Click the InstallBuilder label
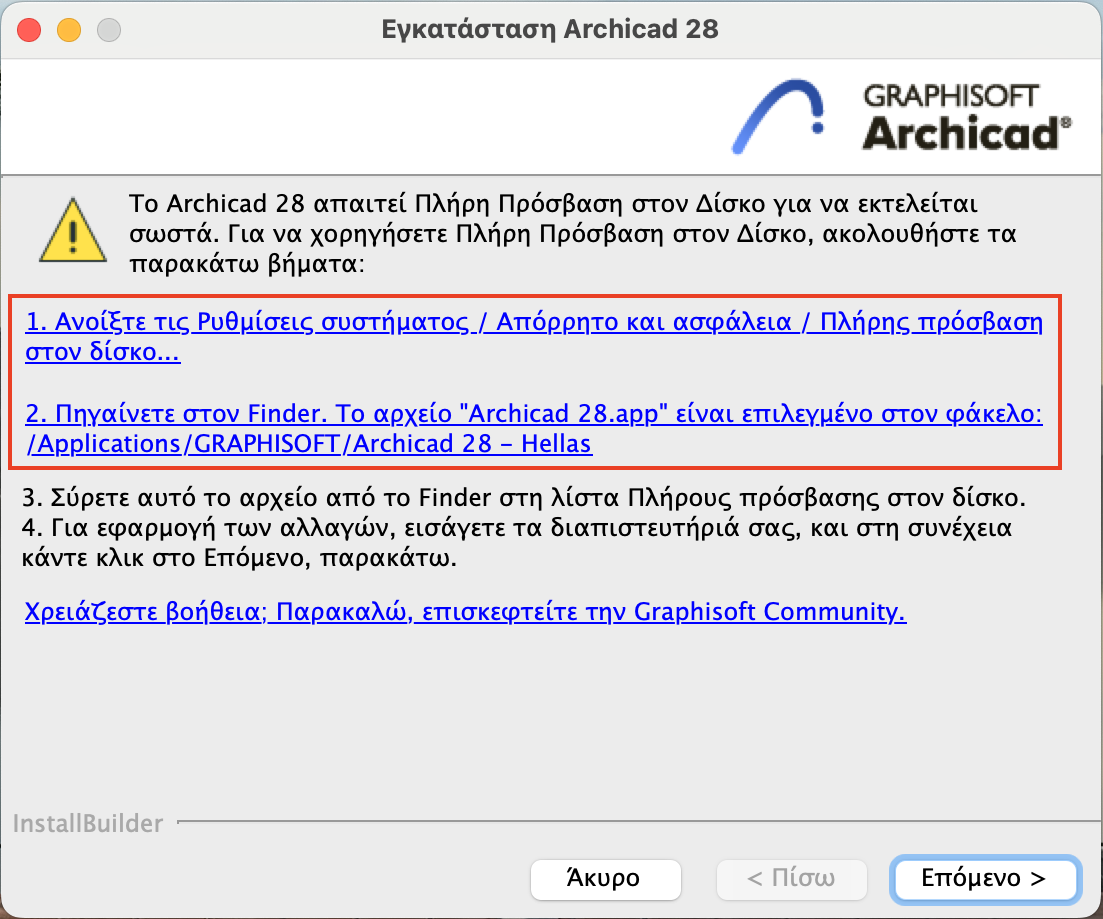This screenshot has height=919, width=1103. [88, 823]
